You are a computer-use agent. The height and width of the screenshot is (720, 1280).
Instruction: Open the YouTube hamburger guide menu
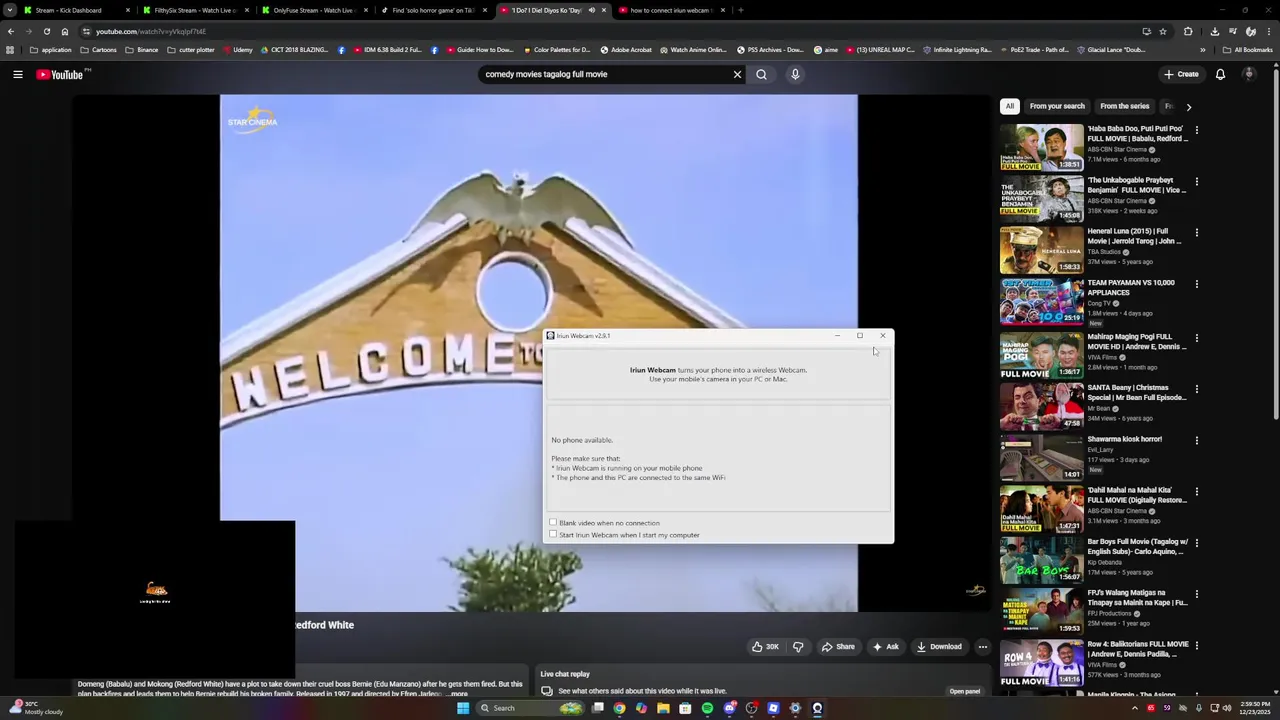(x=18, y=74)
